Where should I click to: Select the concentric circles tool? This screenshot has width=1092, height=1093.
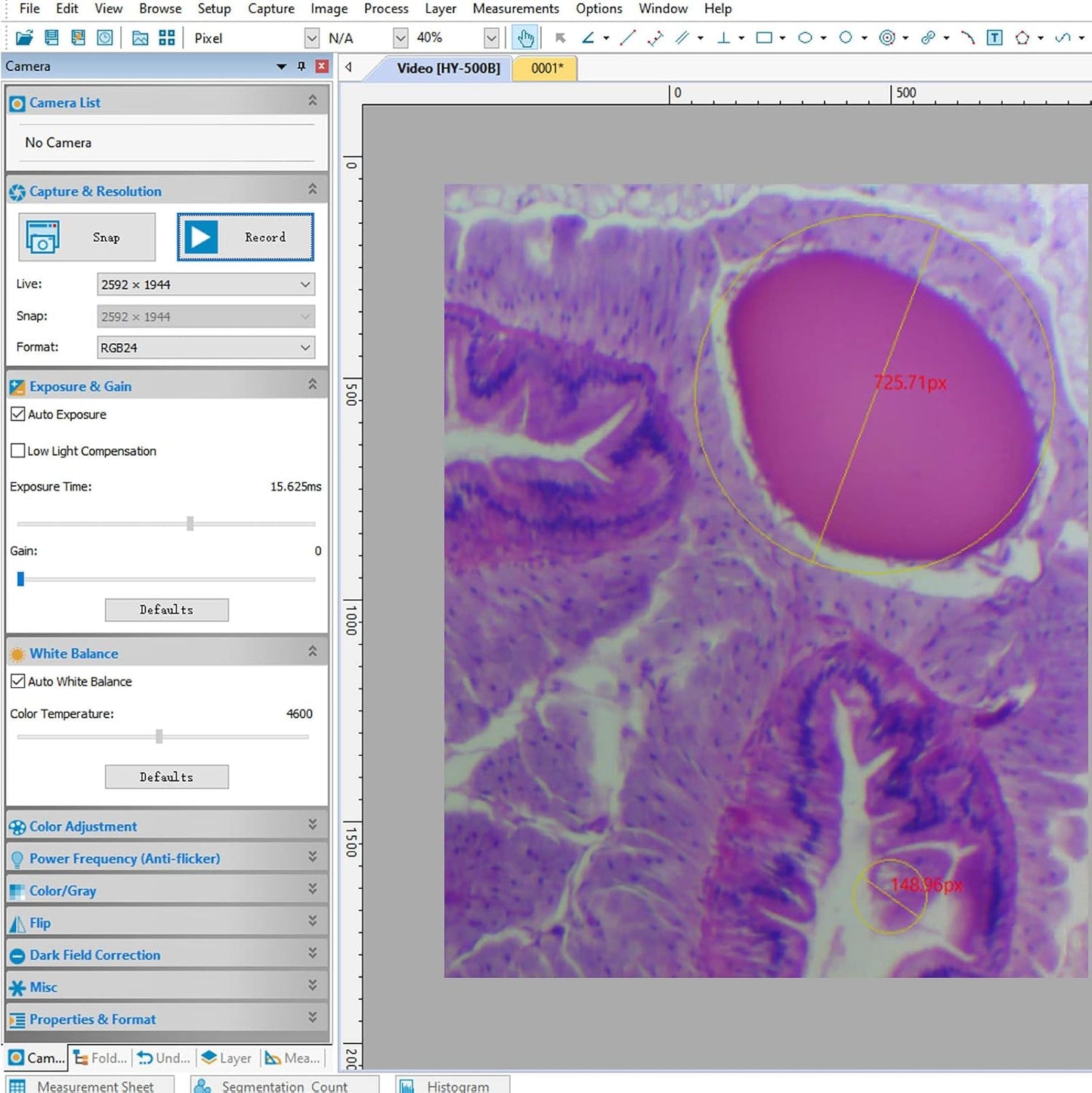tap(887, 38)
